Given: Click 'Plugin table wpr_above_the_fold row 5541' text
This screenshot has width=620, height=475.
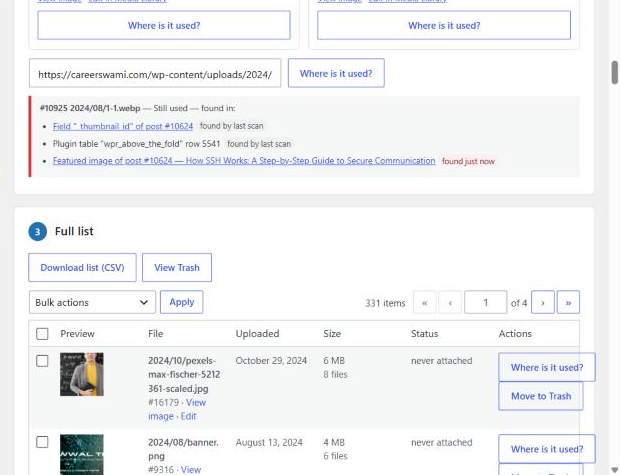Looking at the screenshot, I should (x=136, y=144).
